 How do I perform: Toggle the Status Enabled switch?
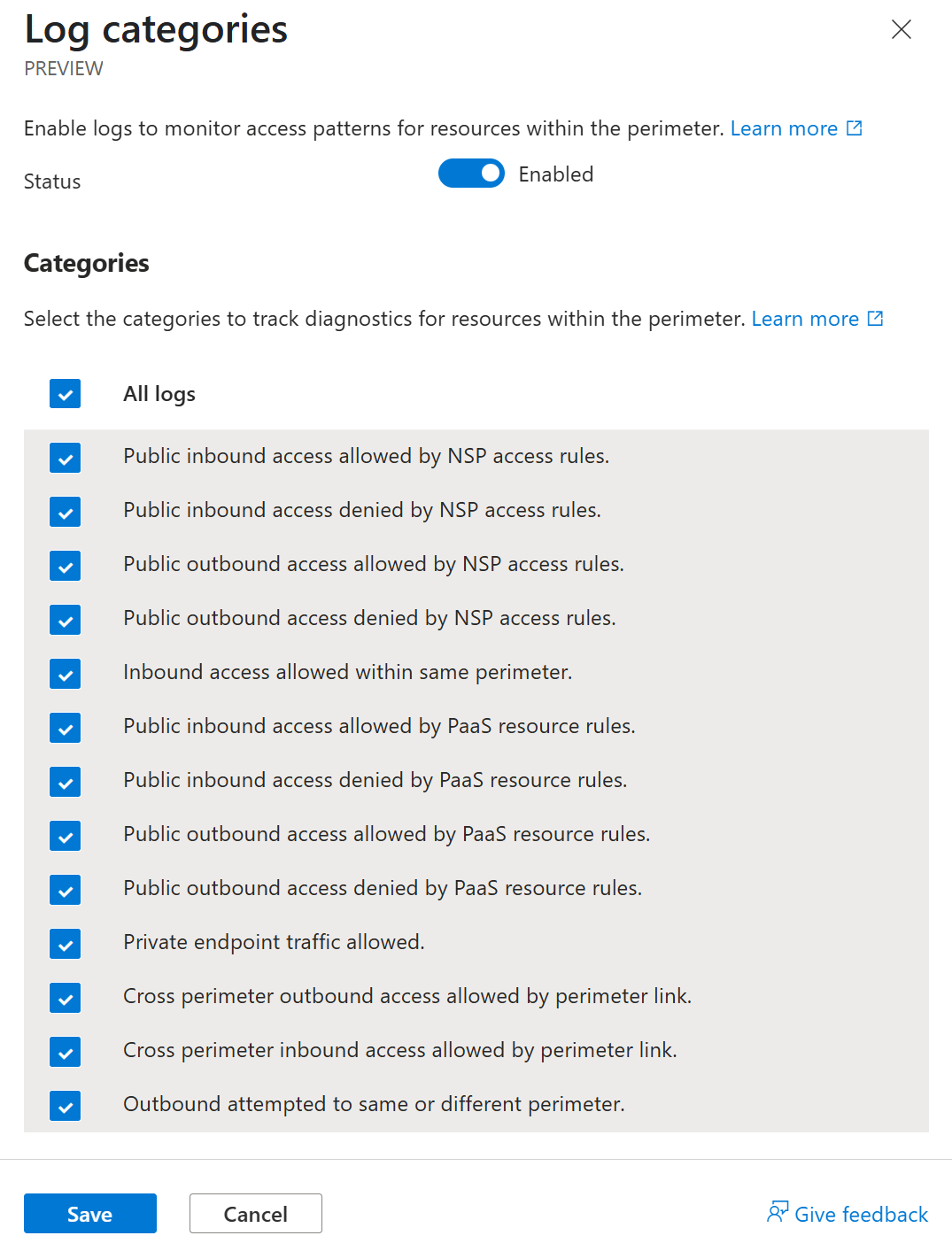(471, 174)
